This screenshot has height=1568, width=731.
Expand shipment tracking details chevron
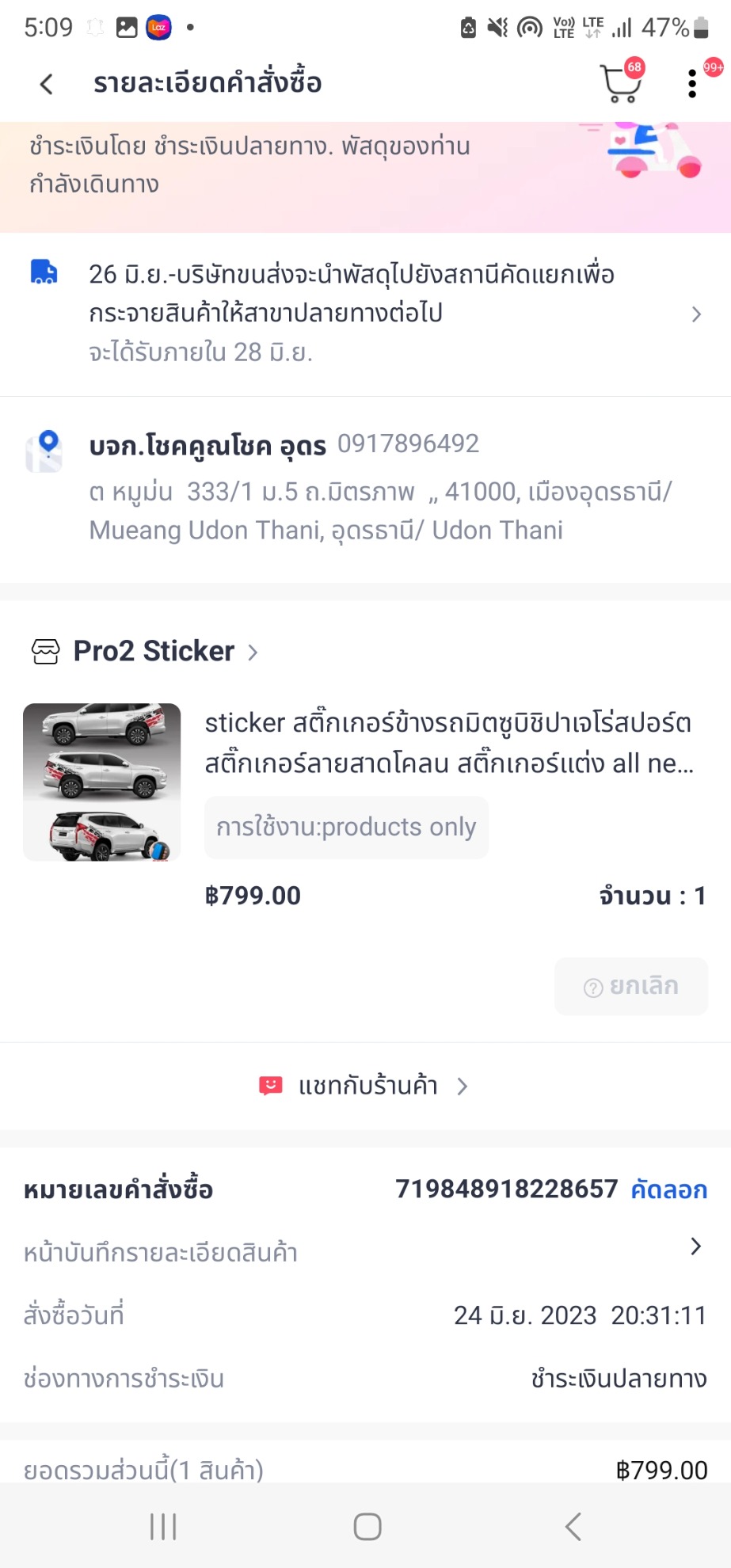point(696,314)
